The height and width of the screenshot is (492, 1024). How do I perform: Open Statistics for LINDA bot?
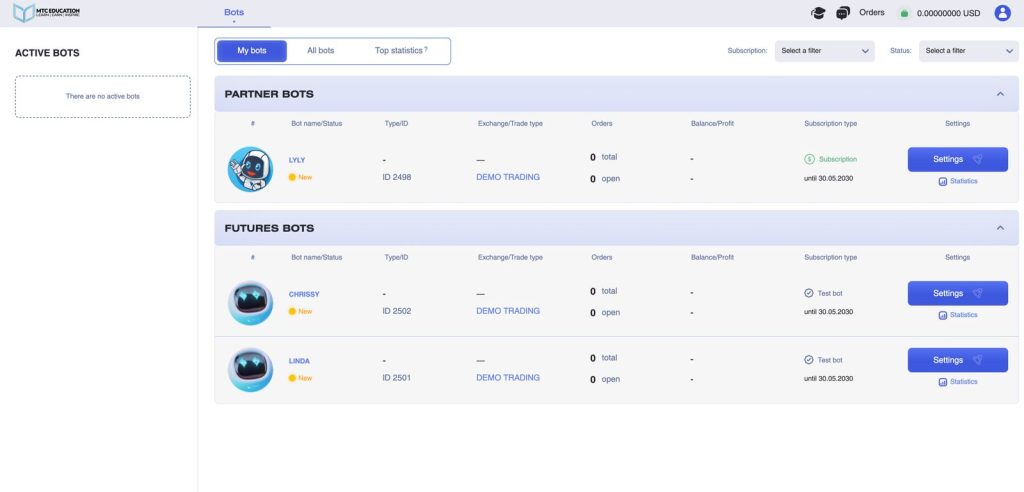(x=958, y=381)
